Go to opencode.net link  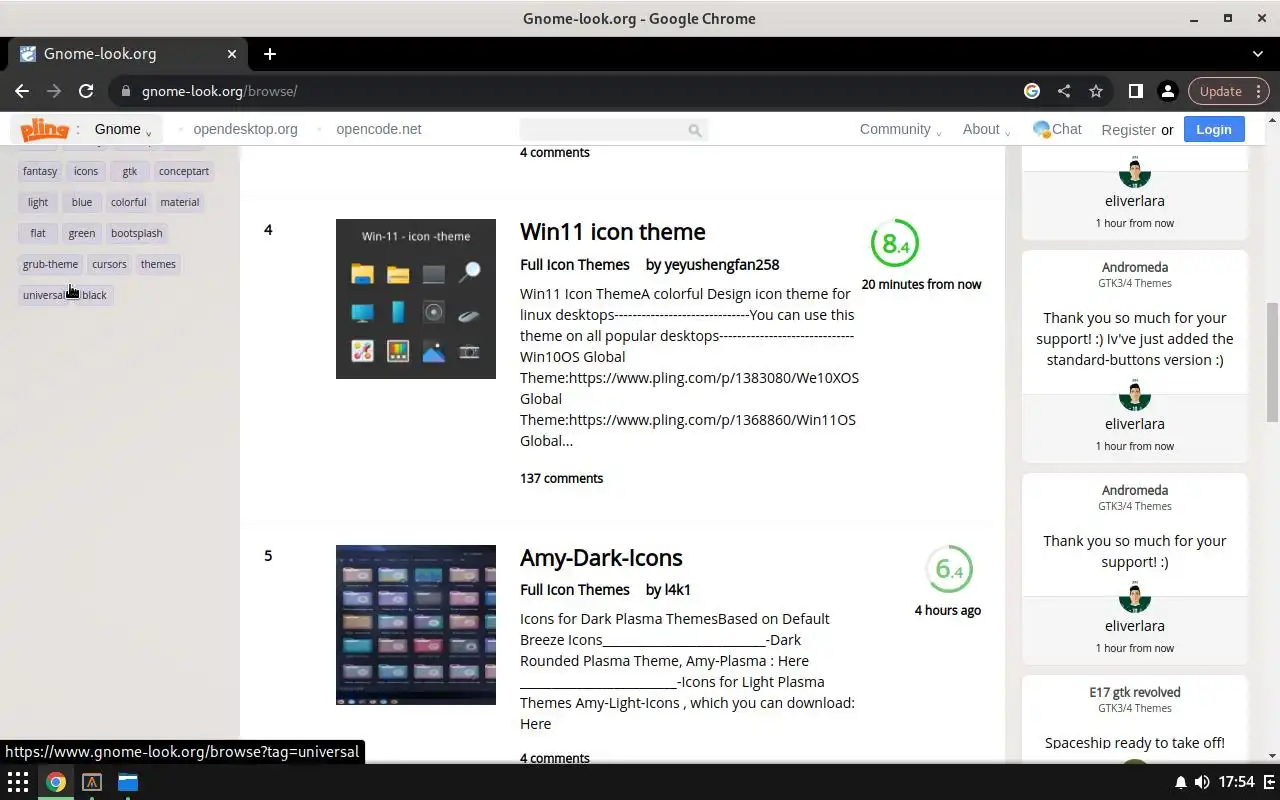379,129
